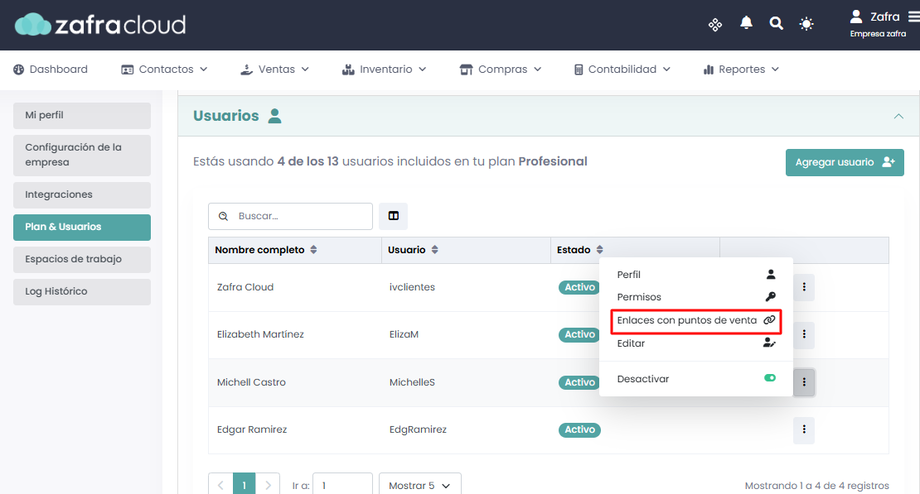The image size is (920, 494).
Task: Focus the Buscar search field
Action: pyautogui.click(x=290, y=216)
